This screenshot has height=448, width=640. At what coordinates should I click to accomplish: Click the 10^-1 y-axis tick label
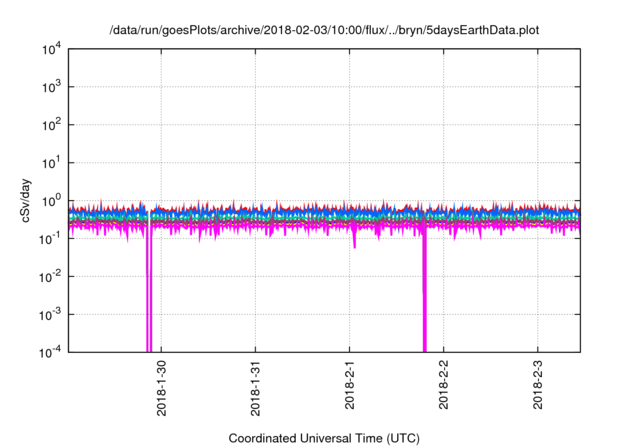(51, 239)
